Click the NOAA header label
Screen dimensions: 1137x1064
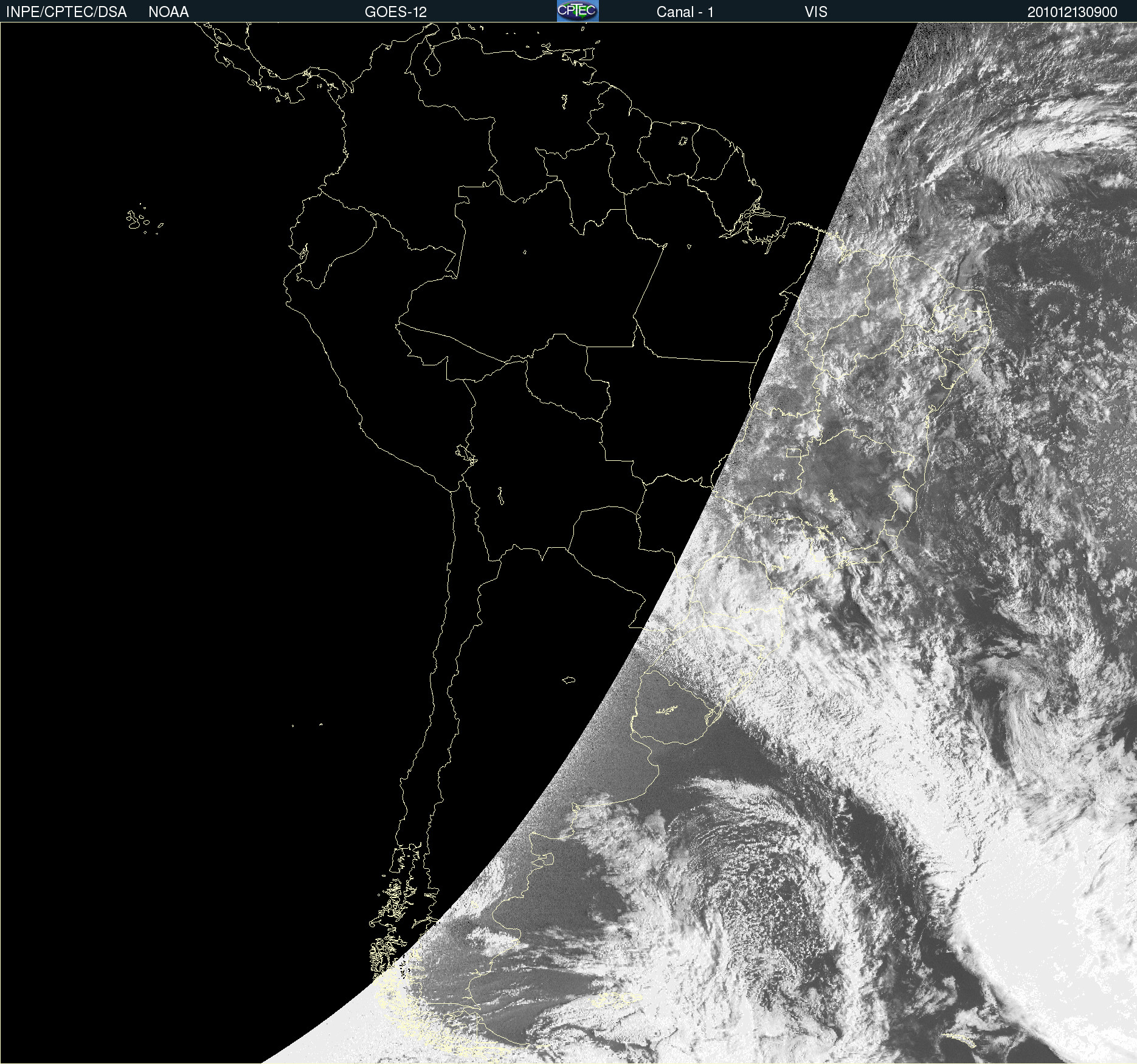coord(168,12)
